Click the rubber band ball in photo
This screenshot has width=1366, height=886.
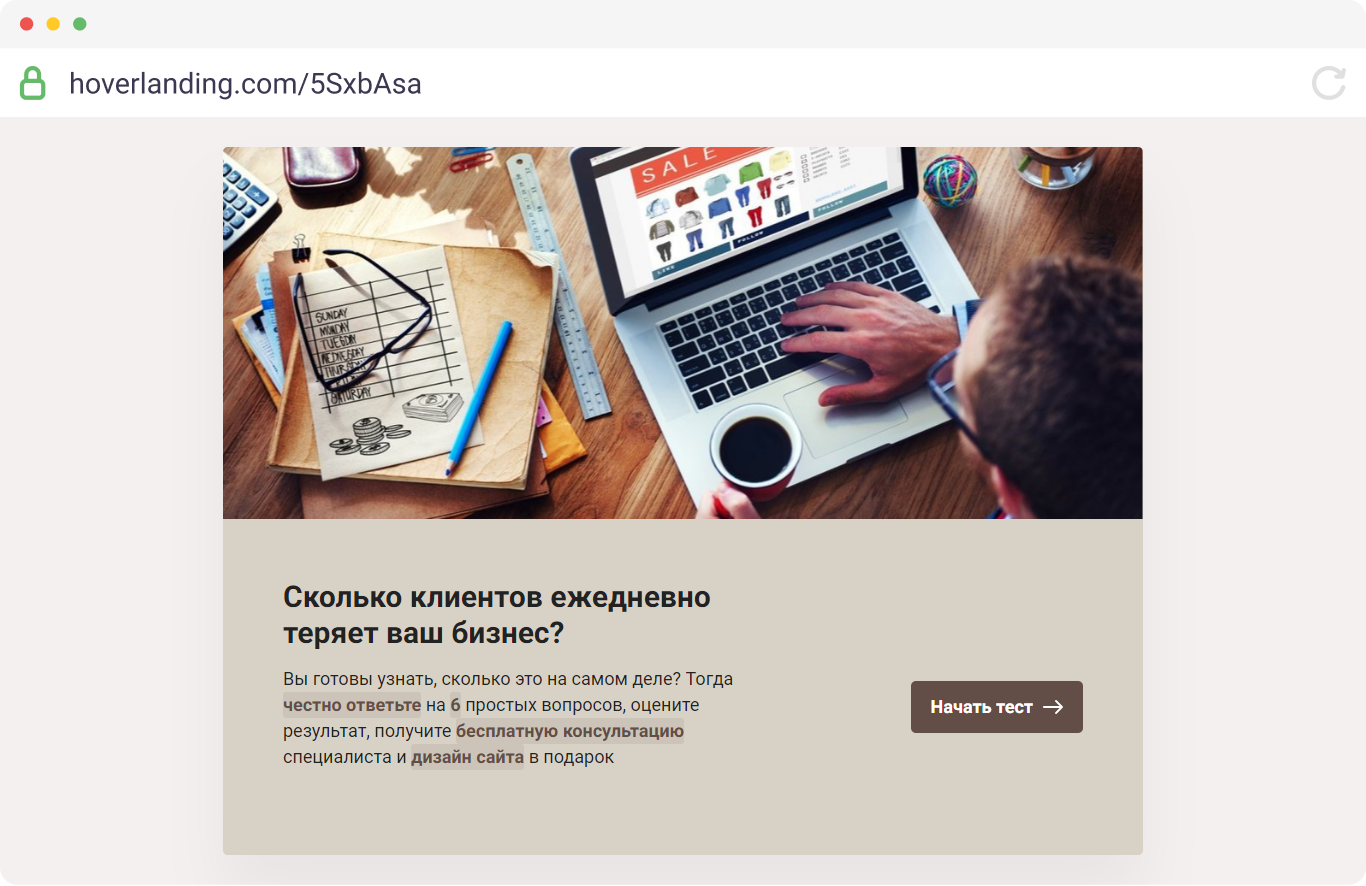[x=949, y=180]
